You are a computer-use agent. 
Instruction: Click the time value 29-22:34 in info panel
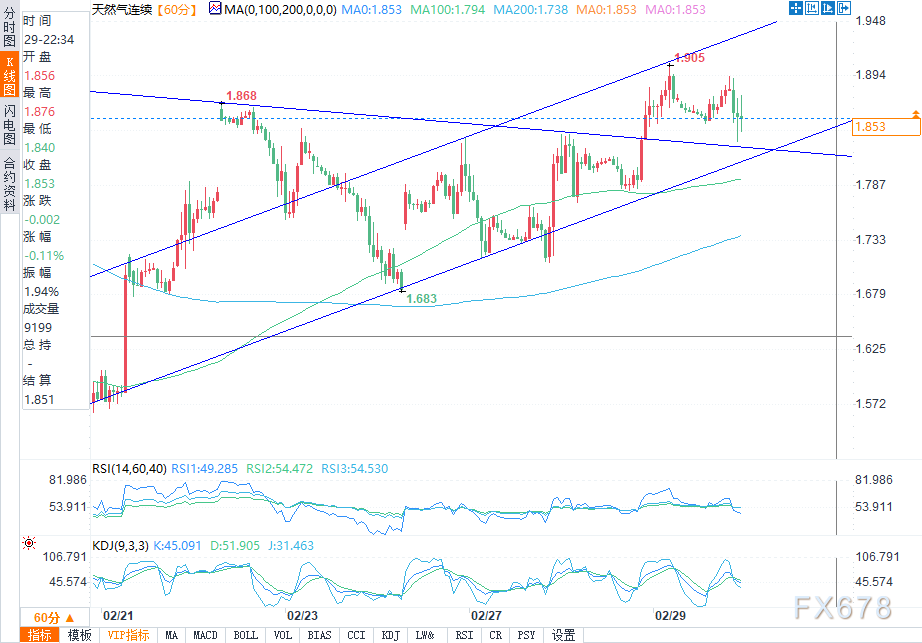pyautogui.click(x=49, y=39)
